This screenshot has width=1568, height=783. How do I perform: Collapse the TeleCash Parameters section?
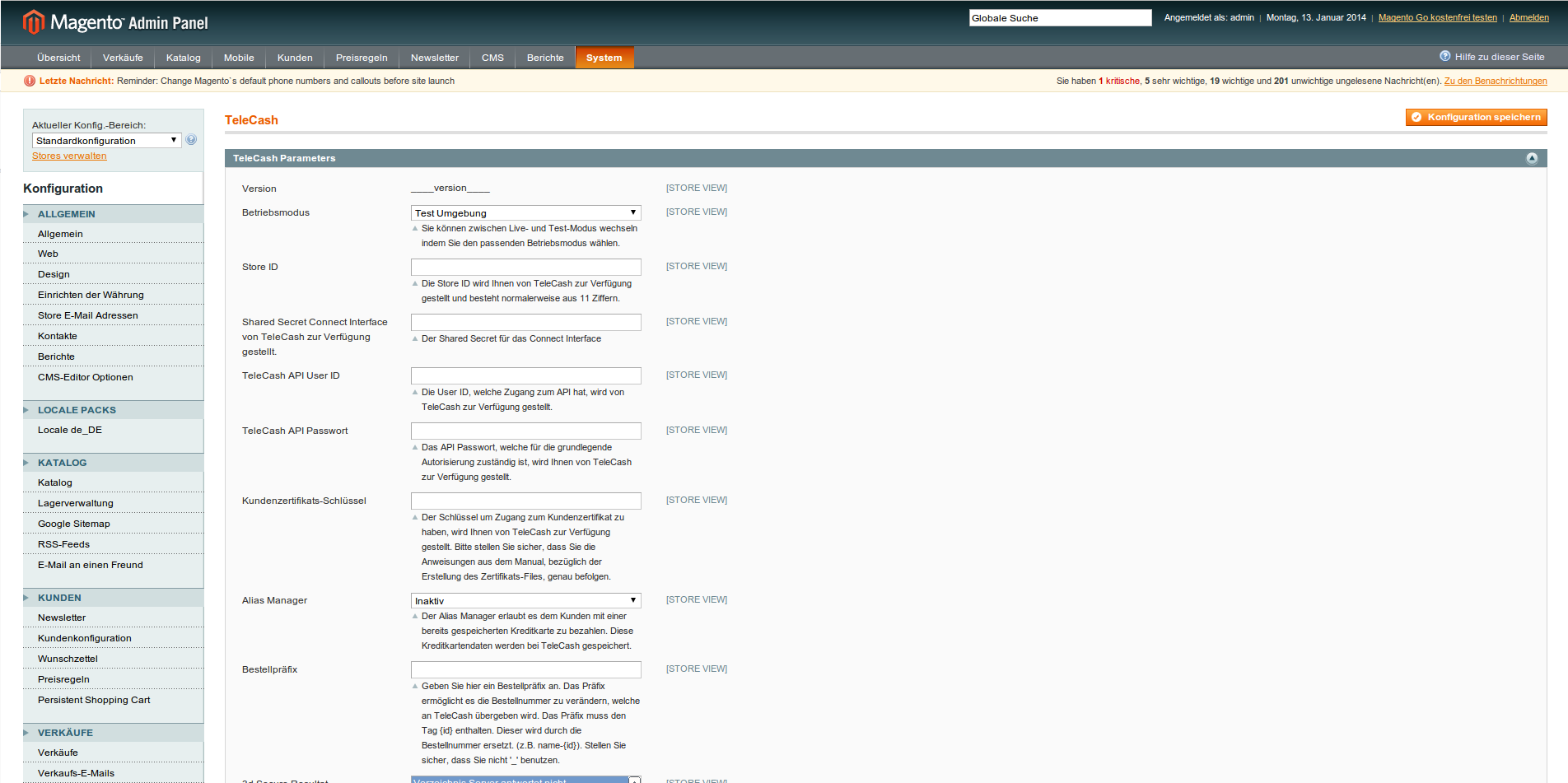(x=1531, y=158)
